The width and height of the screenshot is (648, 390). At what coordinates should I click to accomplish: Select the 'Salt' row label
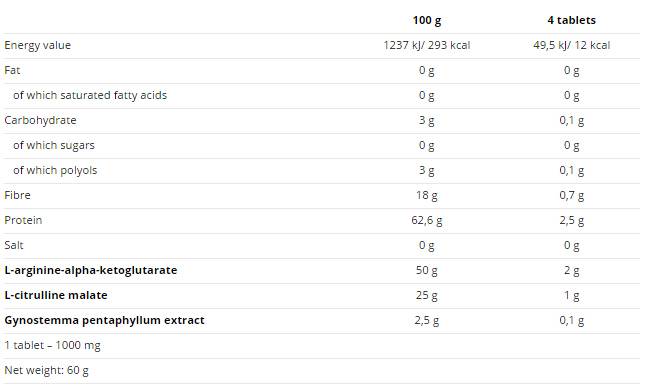tap(14, 245)
